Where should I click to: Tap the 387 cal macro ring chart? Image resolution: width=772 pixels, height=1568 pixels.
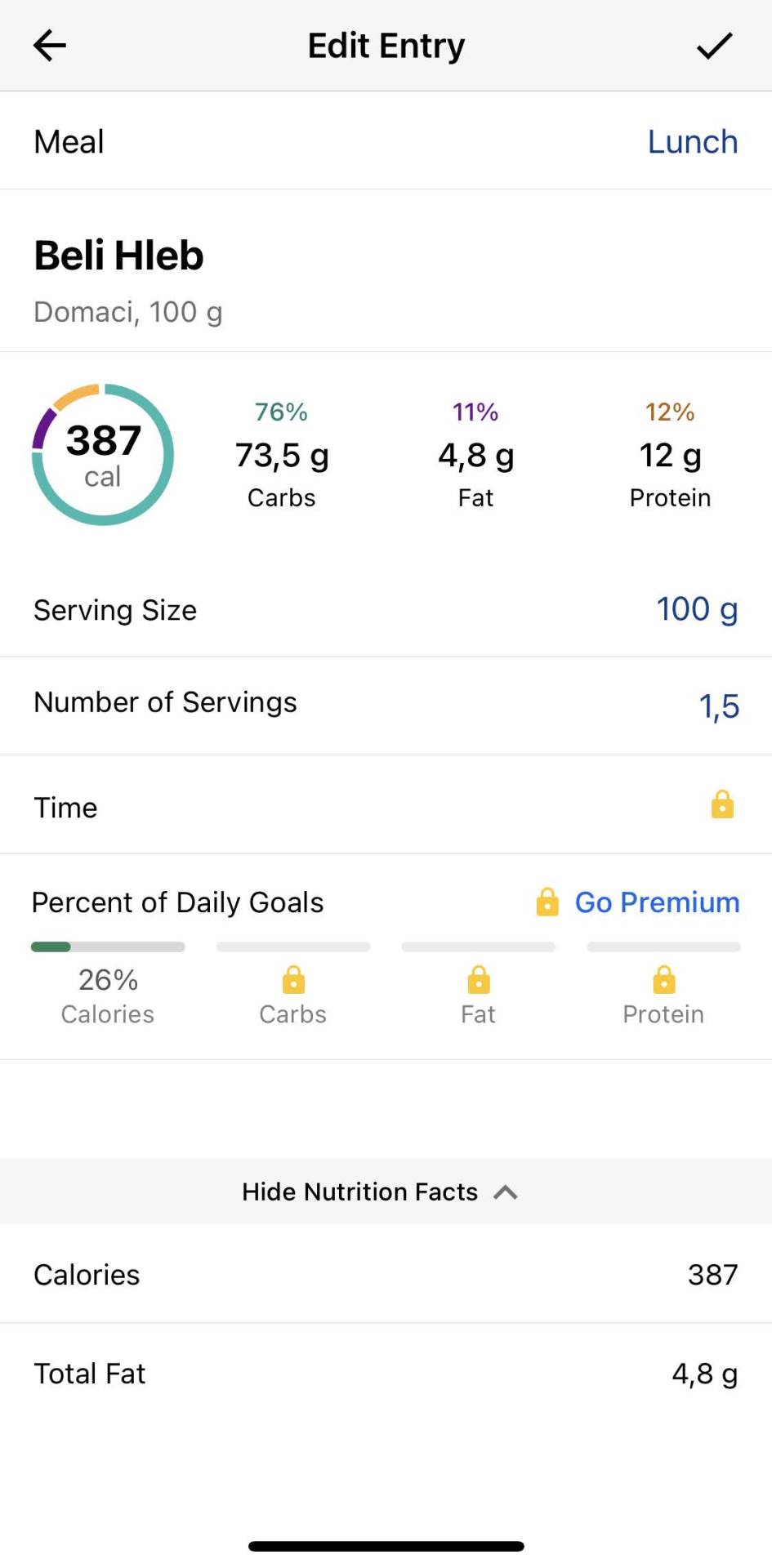tap(103, 454)
